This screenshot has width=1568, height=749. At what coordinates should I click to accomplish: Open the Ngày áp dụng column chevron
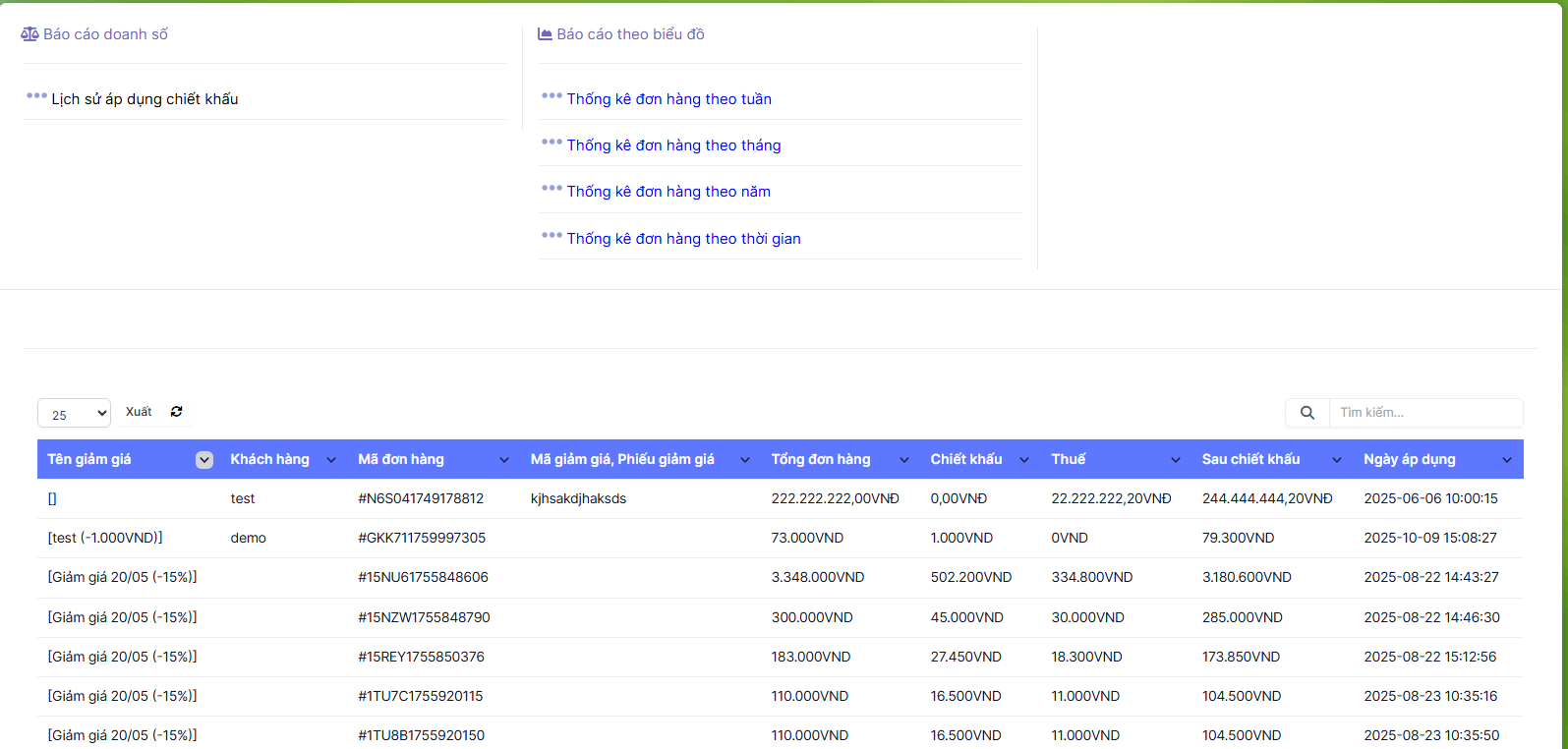1507,460
